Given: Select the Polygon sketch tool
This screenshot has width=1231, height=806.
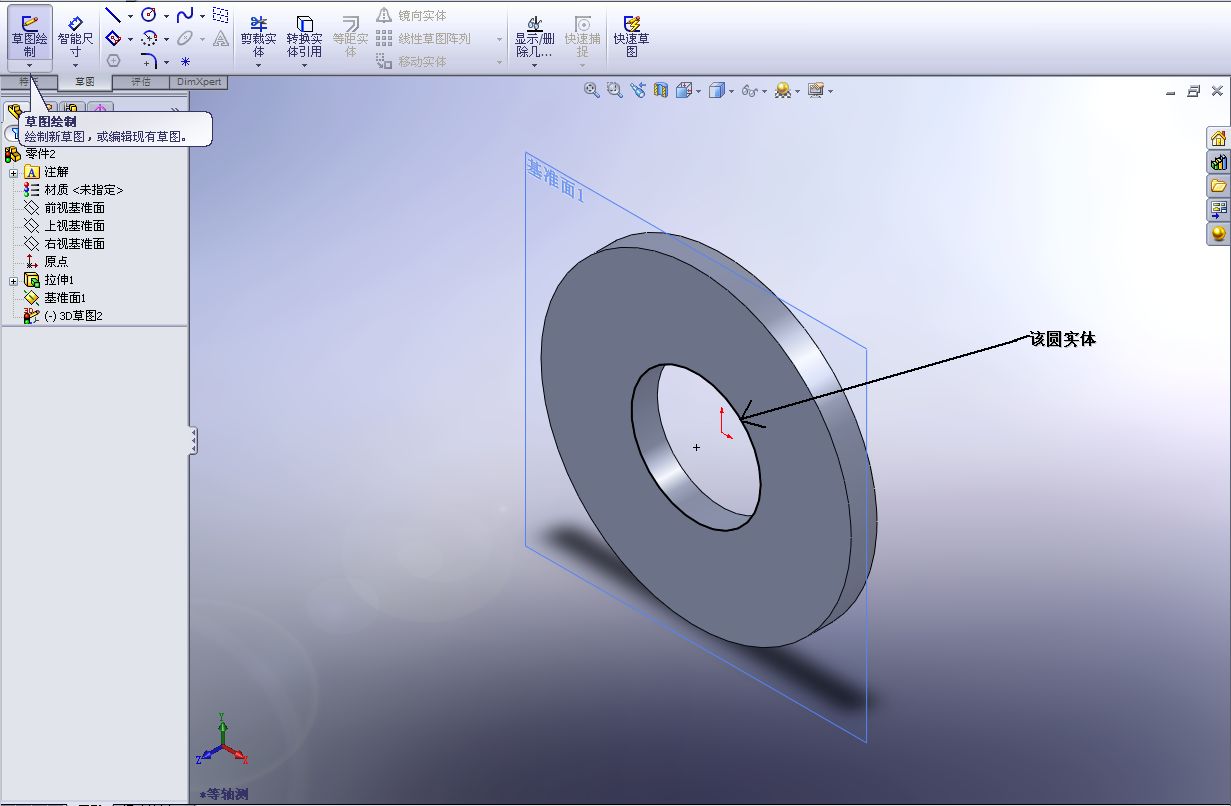Looking at the screenshot, I should [113, 61].
